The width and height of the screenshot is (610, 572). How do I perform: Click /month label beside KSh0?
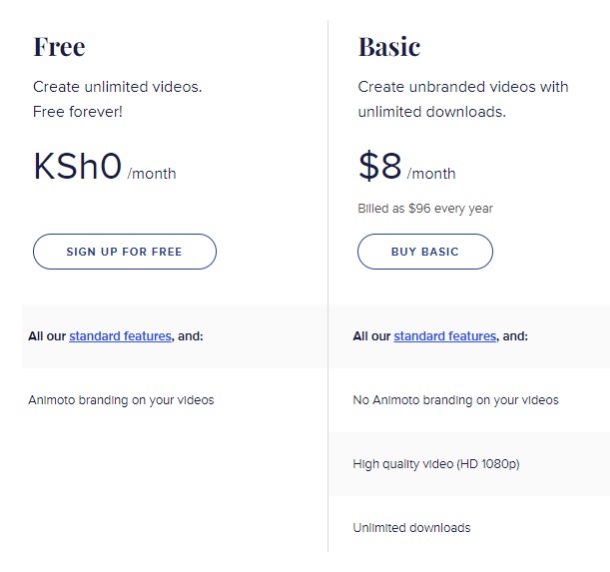[152, 174]
